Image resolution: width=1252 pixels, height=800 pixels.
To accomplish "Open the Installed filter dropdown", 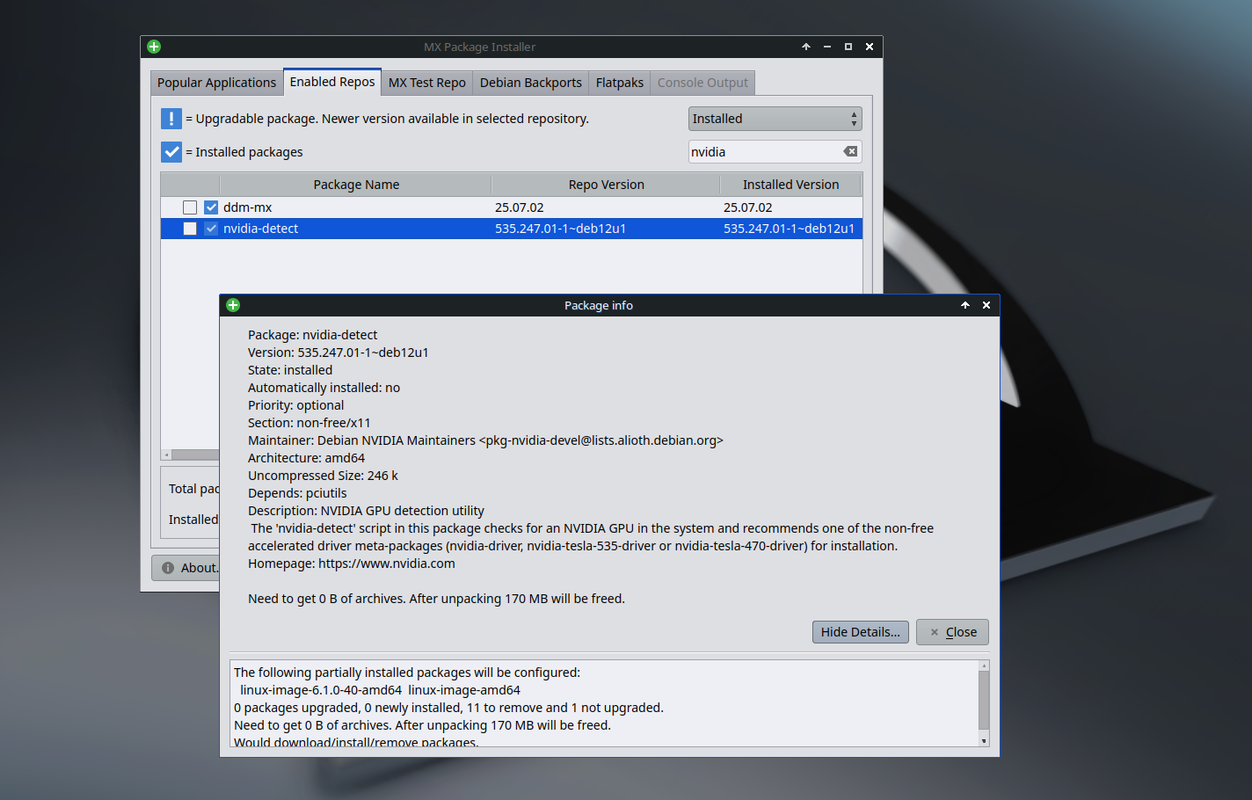I will [775, 118].
